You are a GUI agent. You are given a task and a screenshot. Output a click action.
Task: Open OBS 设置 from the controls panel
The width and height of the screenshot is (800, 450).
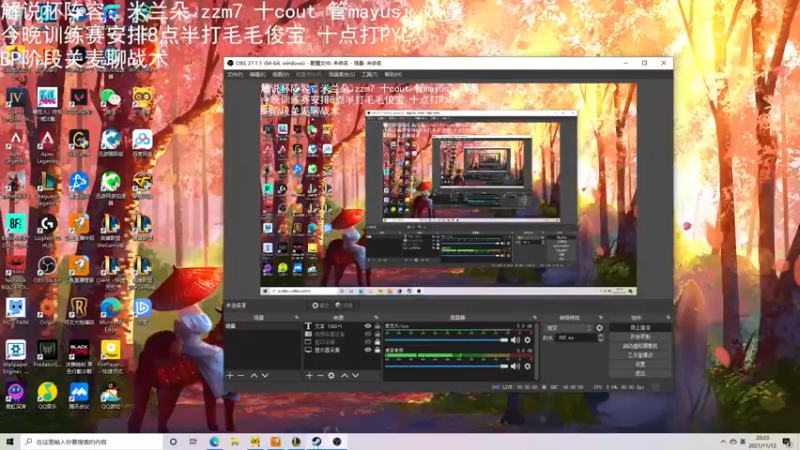(x=640, y=364)
